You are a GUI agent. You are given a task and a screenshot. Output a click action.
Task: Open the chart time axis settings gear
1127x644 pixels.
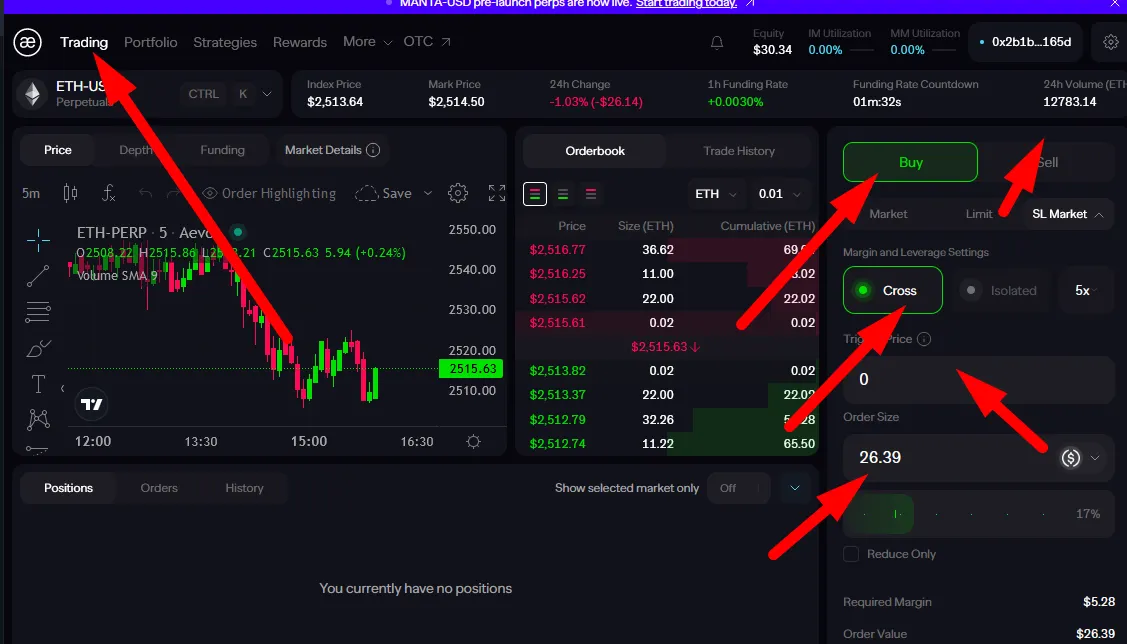(473, 441)
